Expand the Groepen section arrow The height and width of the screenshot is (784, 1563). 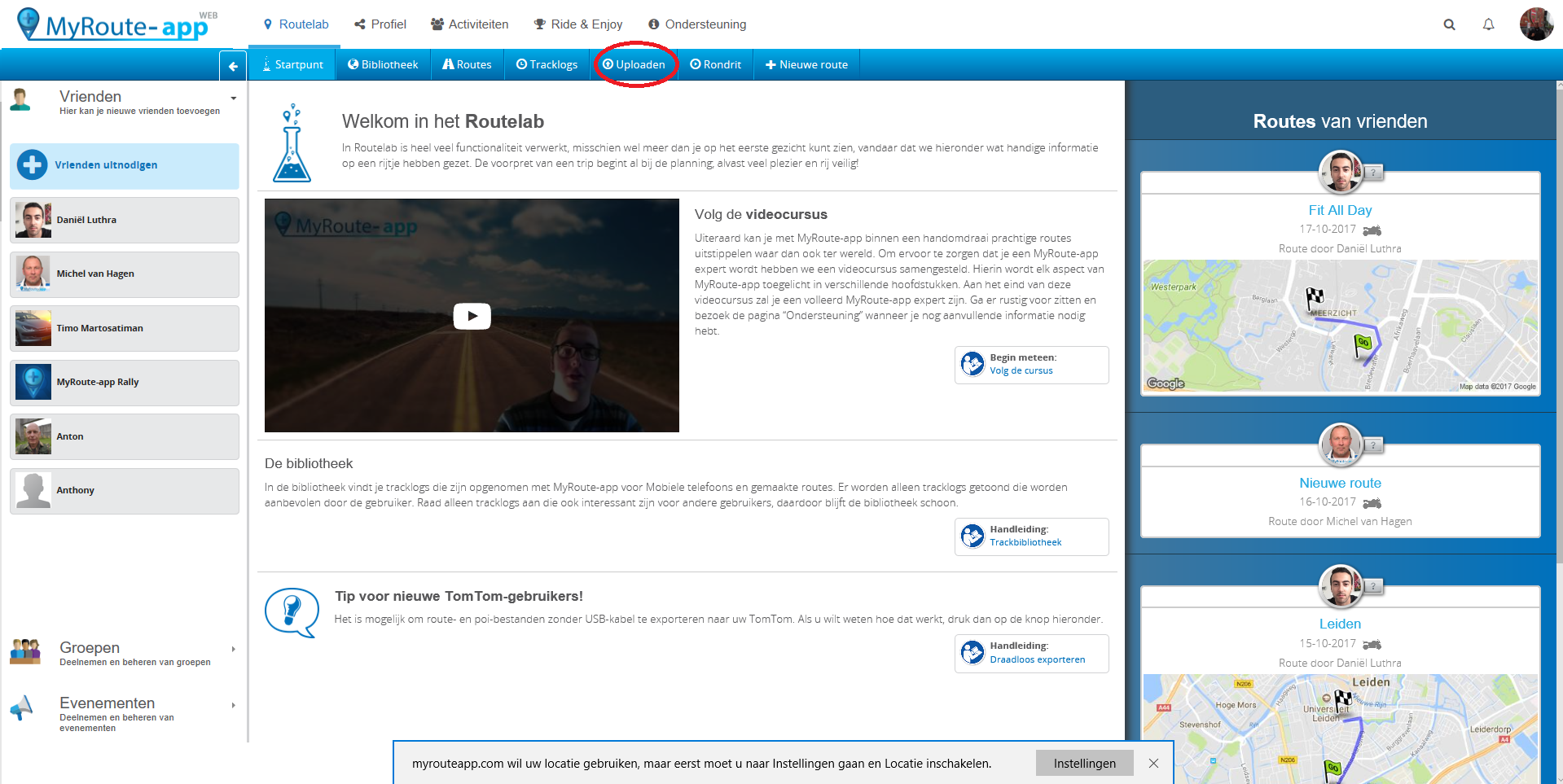click(234, 649)
